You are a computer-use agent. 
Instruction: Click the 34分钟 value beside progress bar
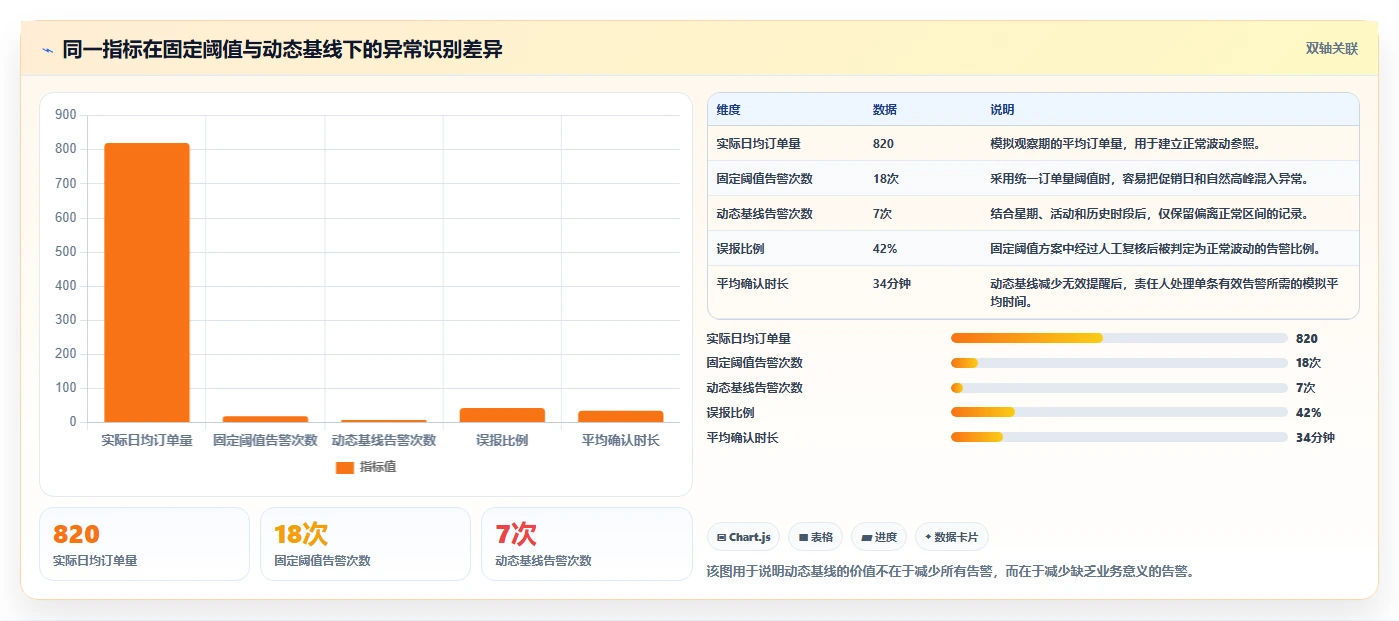[x=1315, y=437]
